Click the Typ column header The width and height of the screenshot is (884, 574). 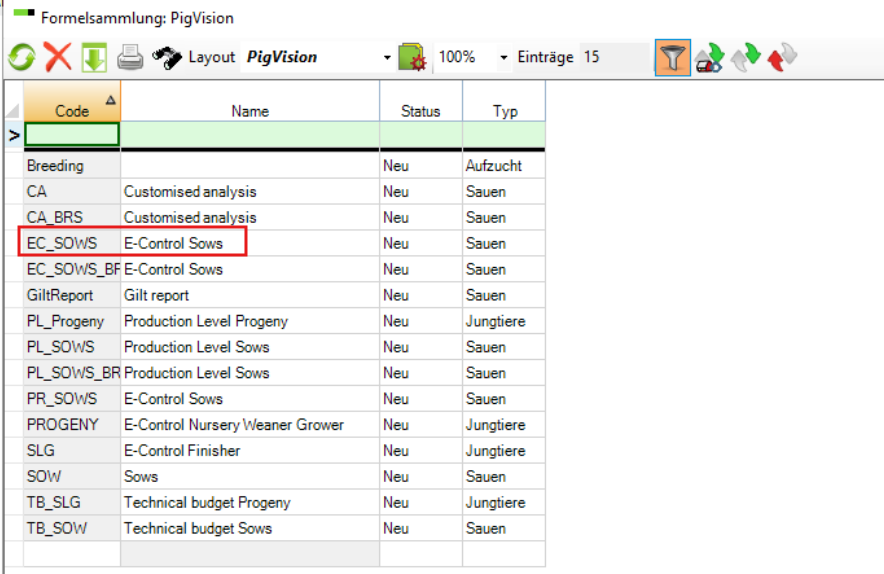(504, 101)
